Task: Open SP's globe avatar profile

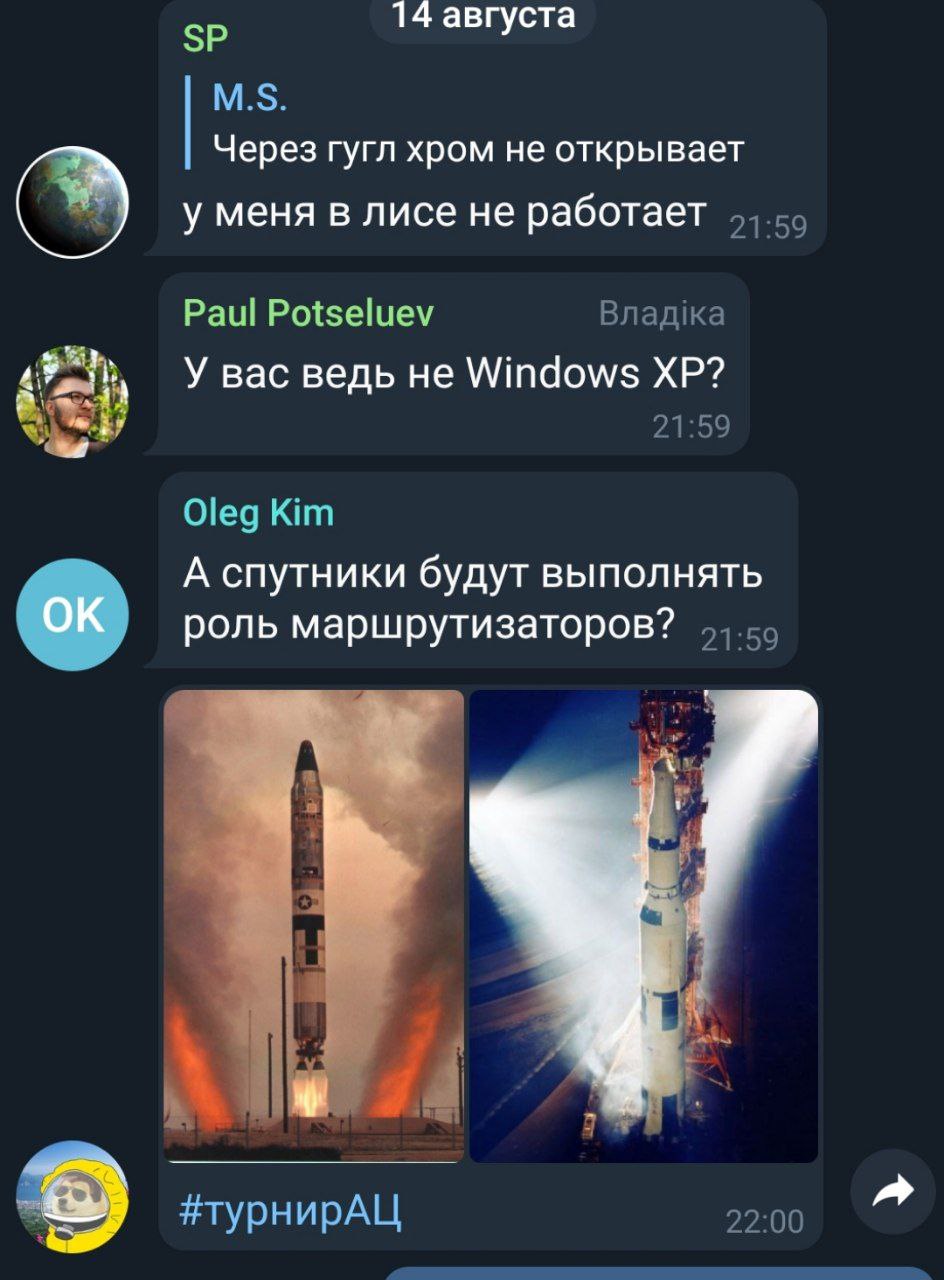Action: pos(73,202)
